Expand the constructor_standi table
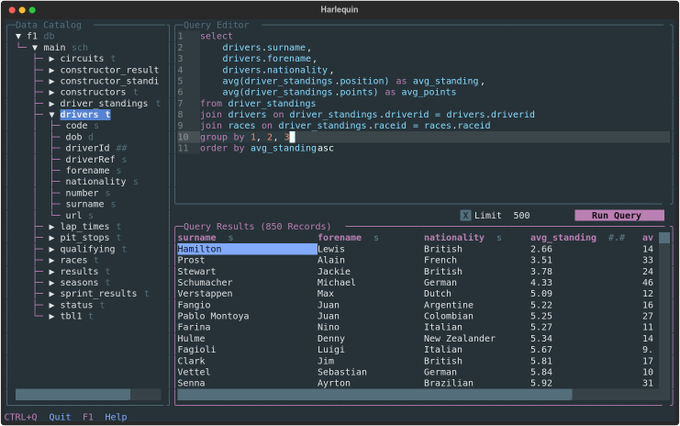Screen dimensions: 680x426 pyautogui.click(x=52, y=81)
